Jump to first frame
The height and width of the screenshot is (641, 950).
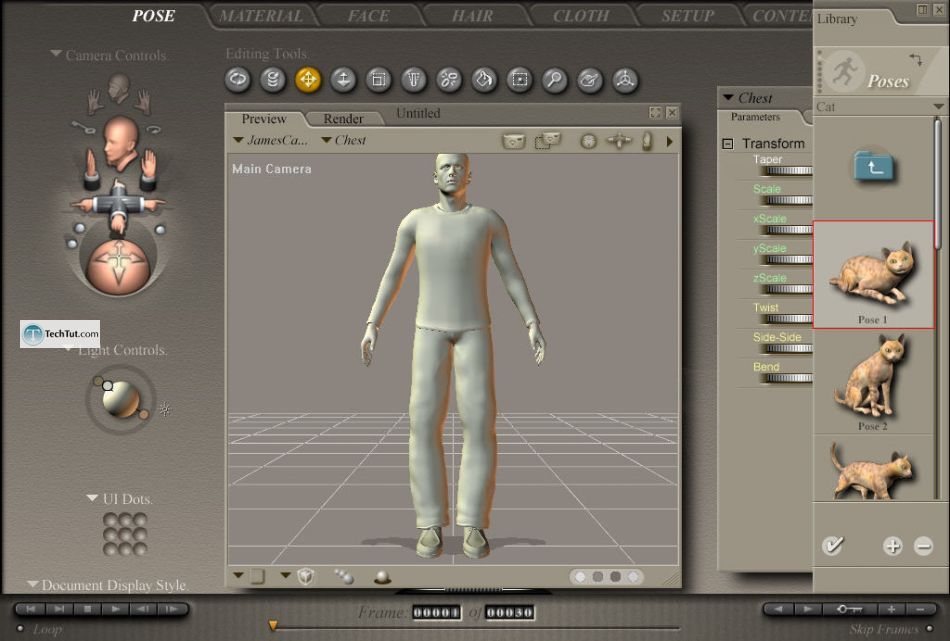point(31,609)
